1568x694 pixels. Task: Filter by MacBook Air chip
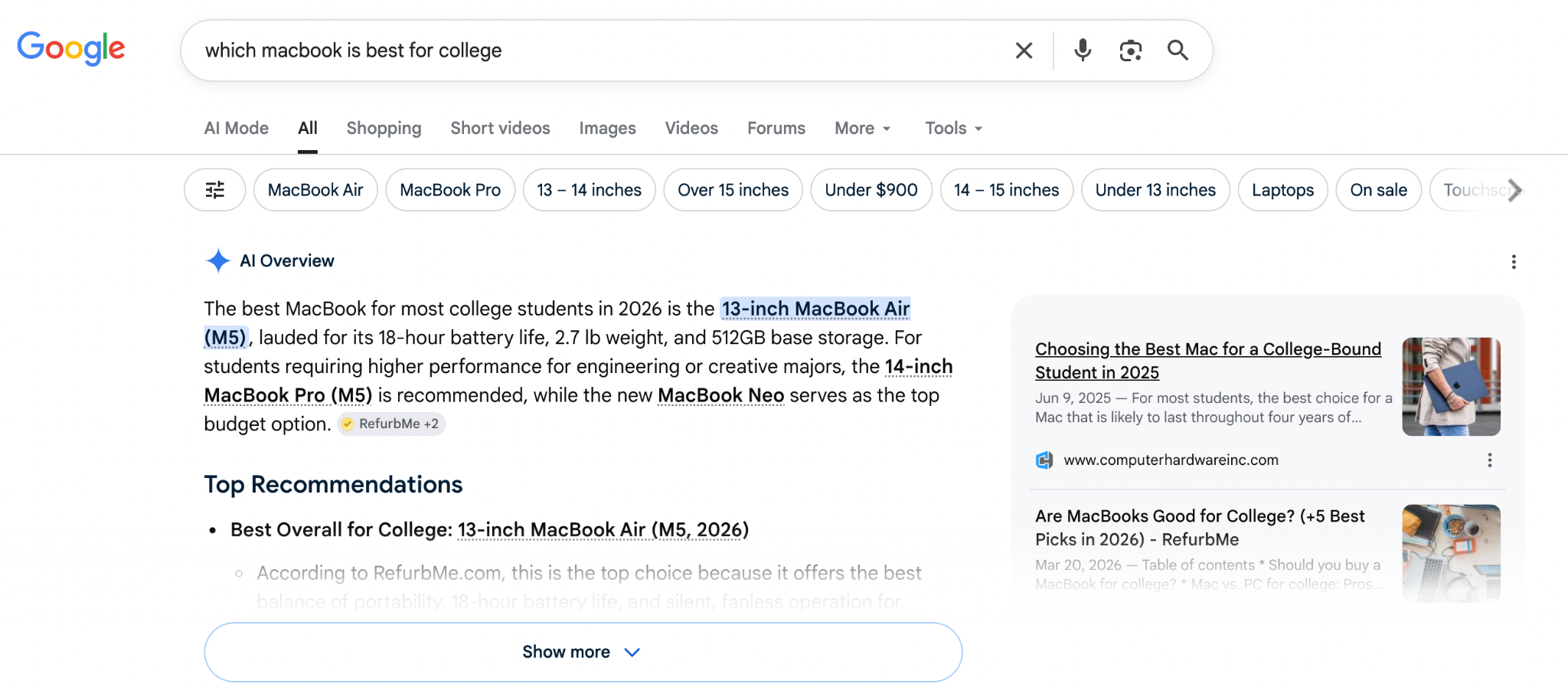315,190
